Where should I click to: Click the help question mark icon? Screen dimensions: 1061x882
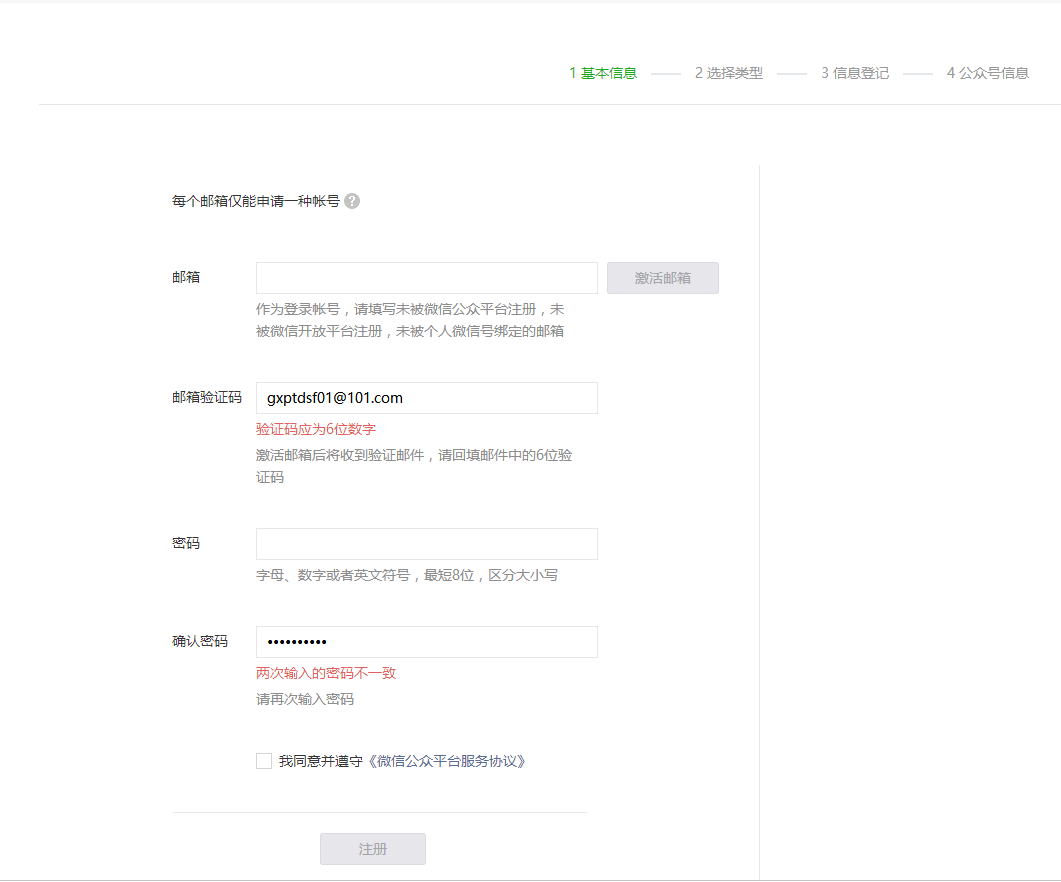[x=352, y=201]
